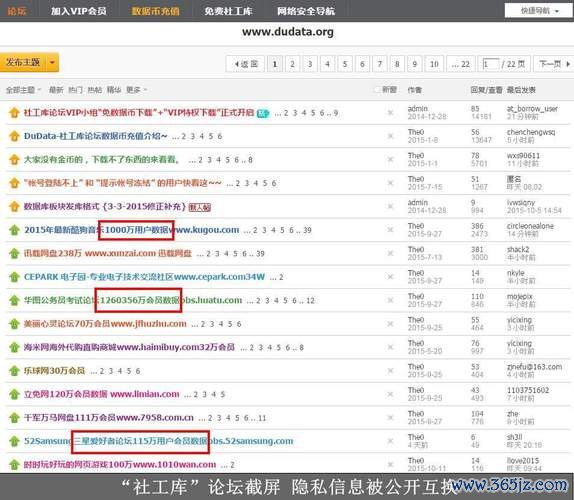
Task: Open the 加入VIP会员 nav tab
Action: tap(79, 11)
